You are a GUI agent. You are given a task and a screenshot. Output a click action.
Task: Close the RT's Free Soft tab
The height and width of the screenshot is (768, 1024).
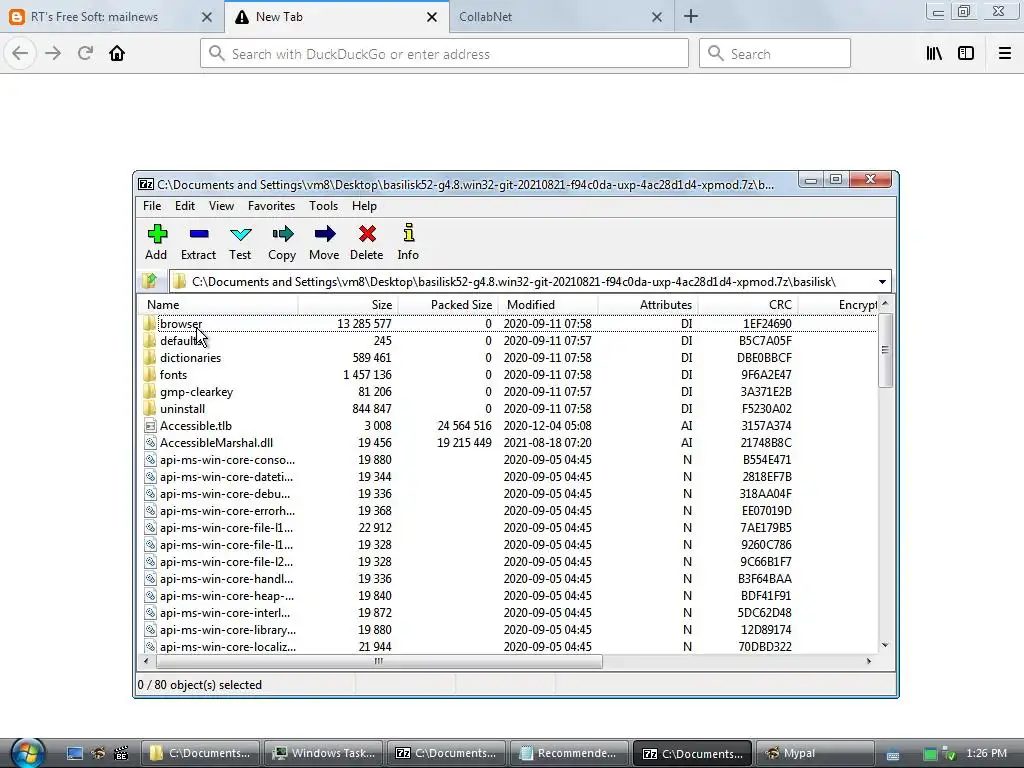(x=206, y=17)
